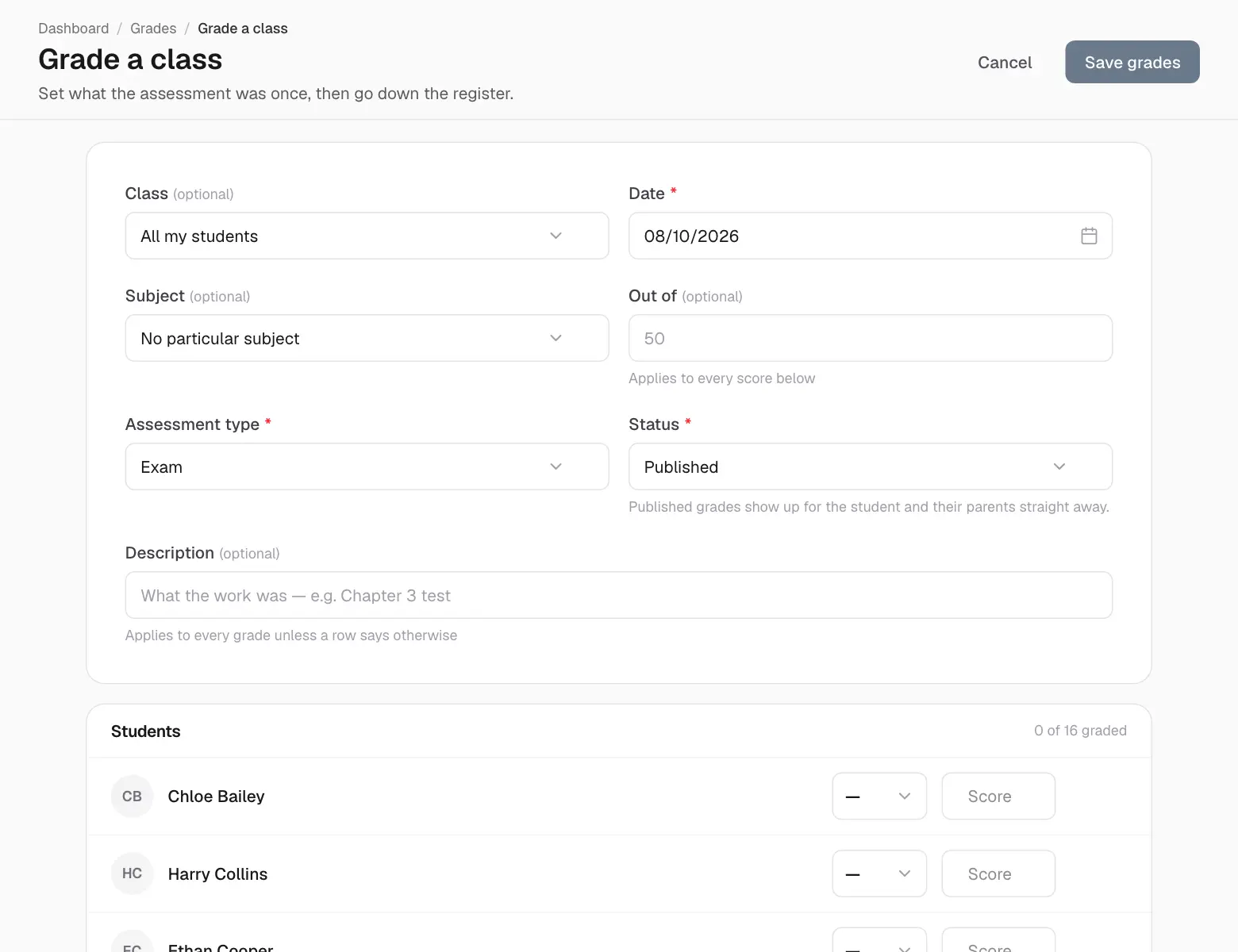Open the Status dropdown set to Published
The height and width of the screenshot is (952, 1238).
870,466
